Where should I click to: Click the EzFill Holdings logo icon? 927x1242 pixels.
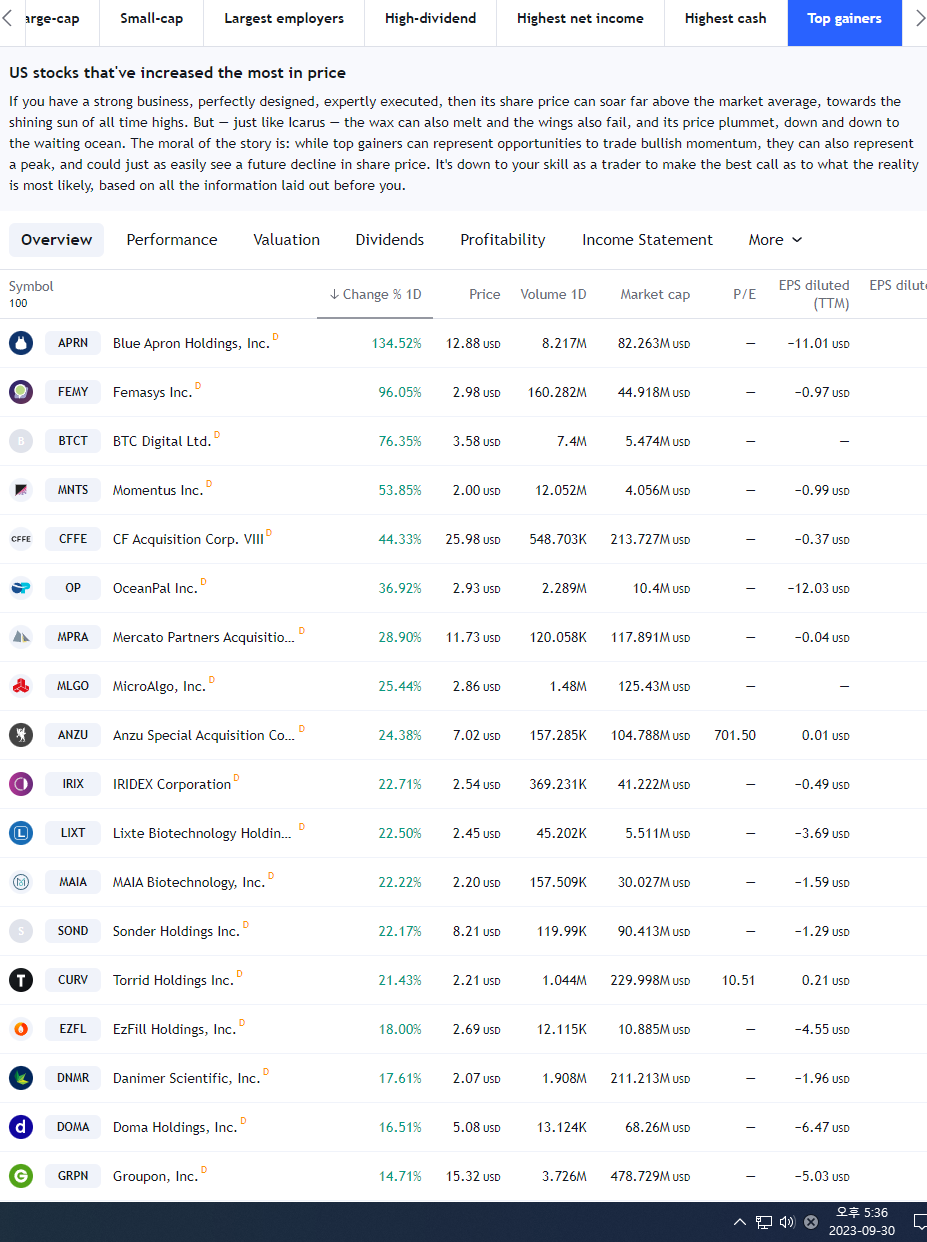(x=21, y=1029)
